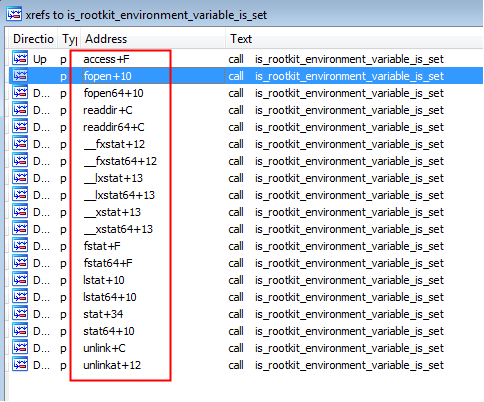Screen dimensions: 484x402
Task: Select the fopen64+10 address entry
Action: [x=113, y=93]
